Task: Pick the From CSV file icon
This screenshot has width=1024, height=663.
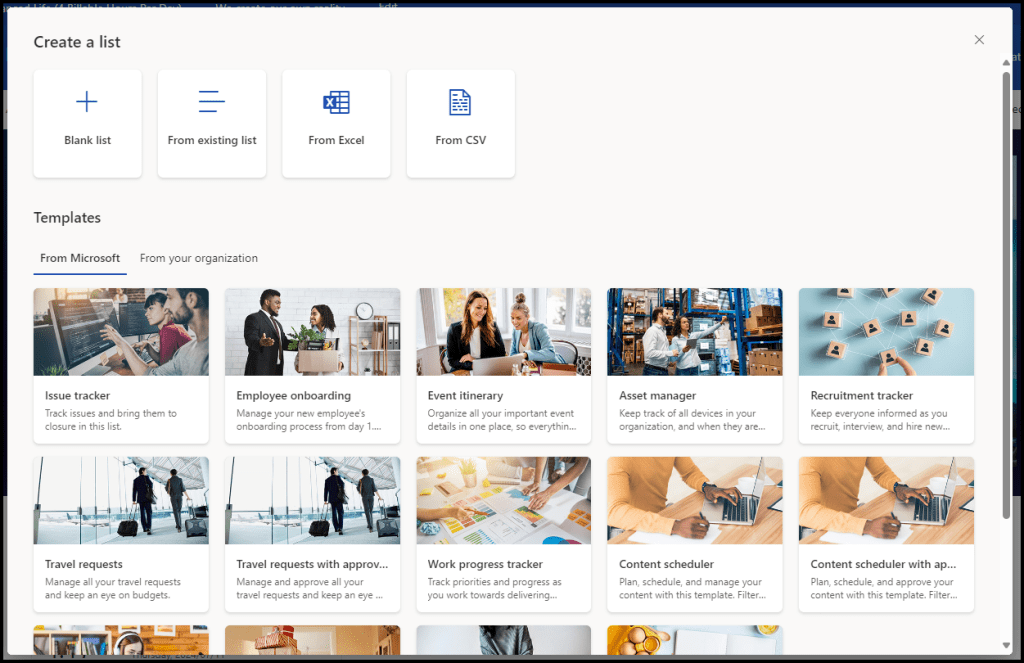Action: (x=460, y=102)
